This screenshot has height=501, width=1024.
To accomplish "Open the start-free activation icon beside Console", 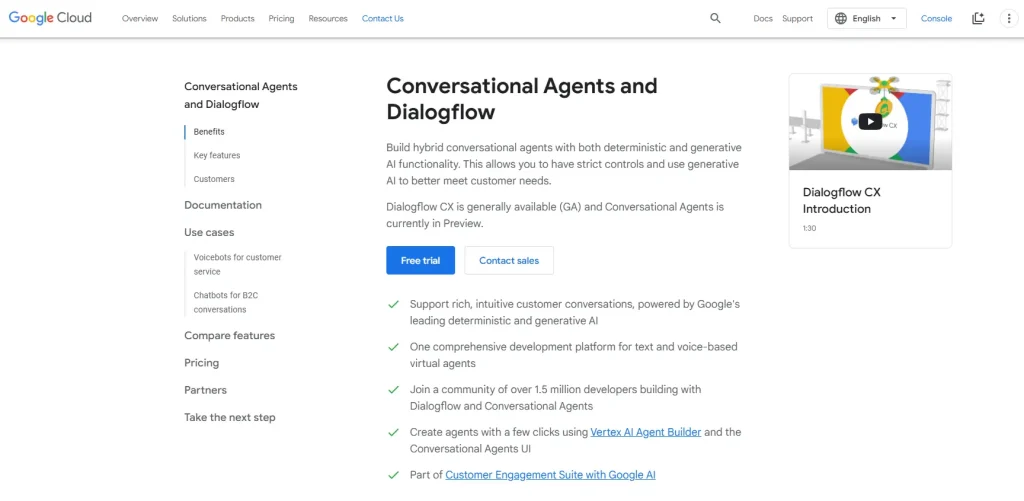I will pyautogui.click(x=978, y=18).
